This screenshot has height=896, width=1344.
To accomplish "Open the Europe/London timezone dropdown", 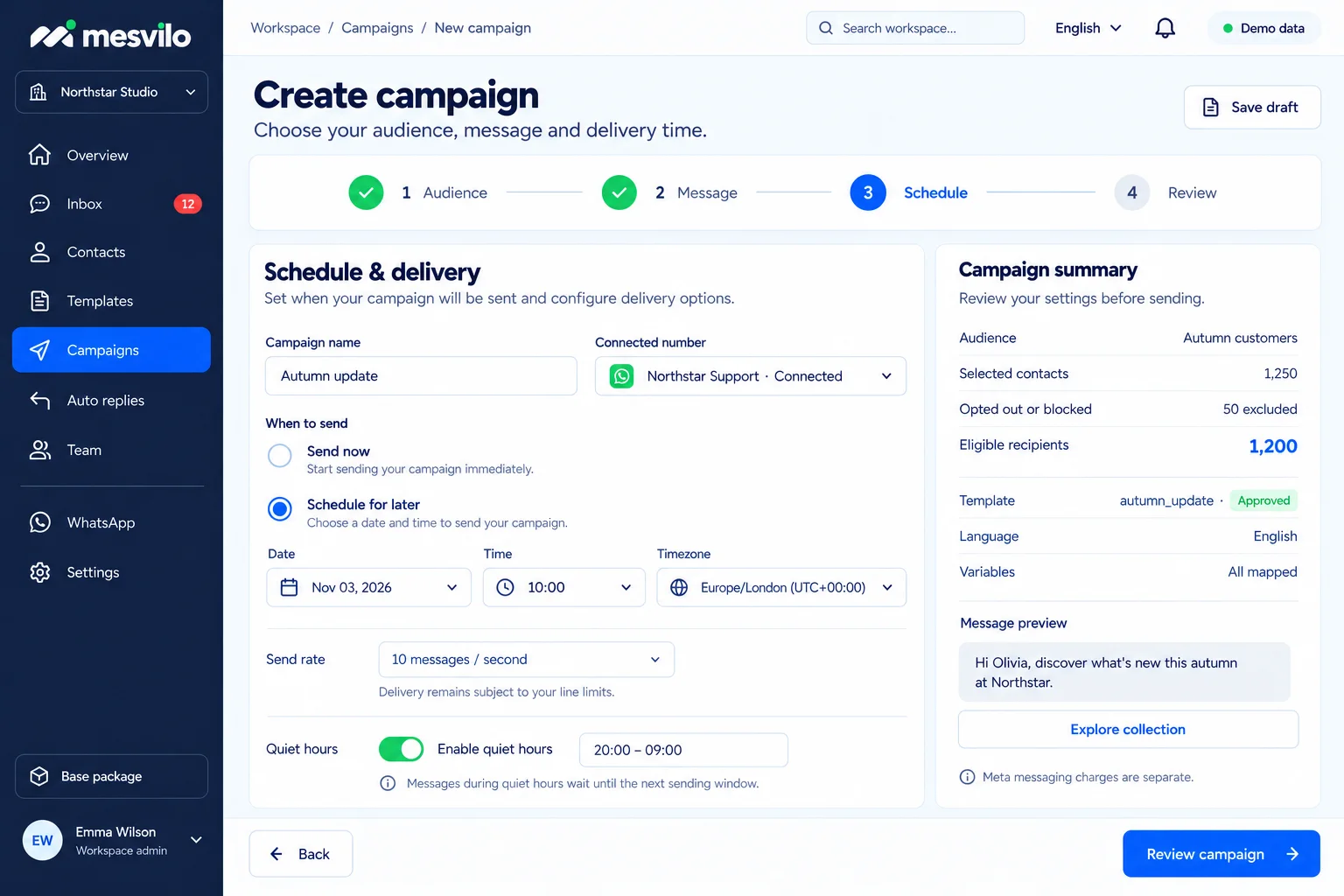I will click(781, 587).
